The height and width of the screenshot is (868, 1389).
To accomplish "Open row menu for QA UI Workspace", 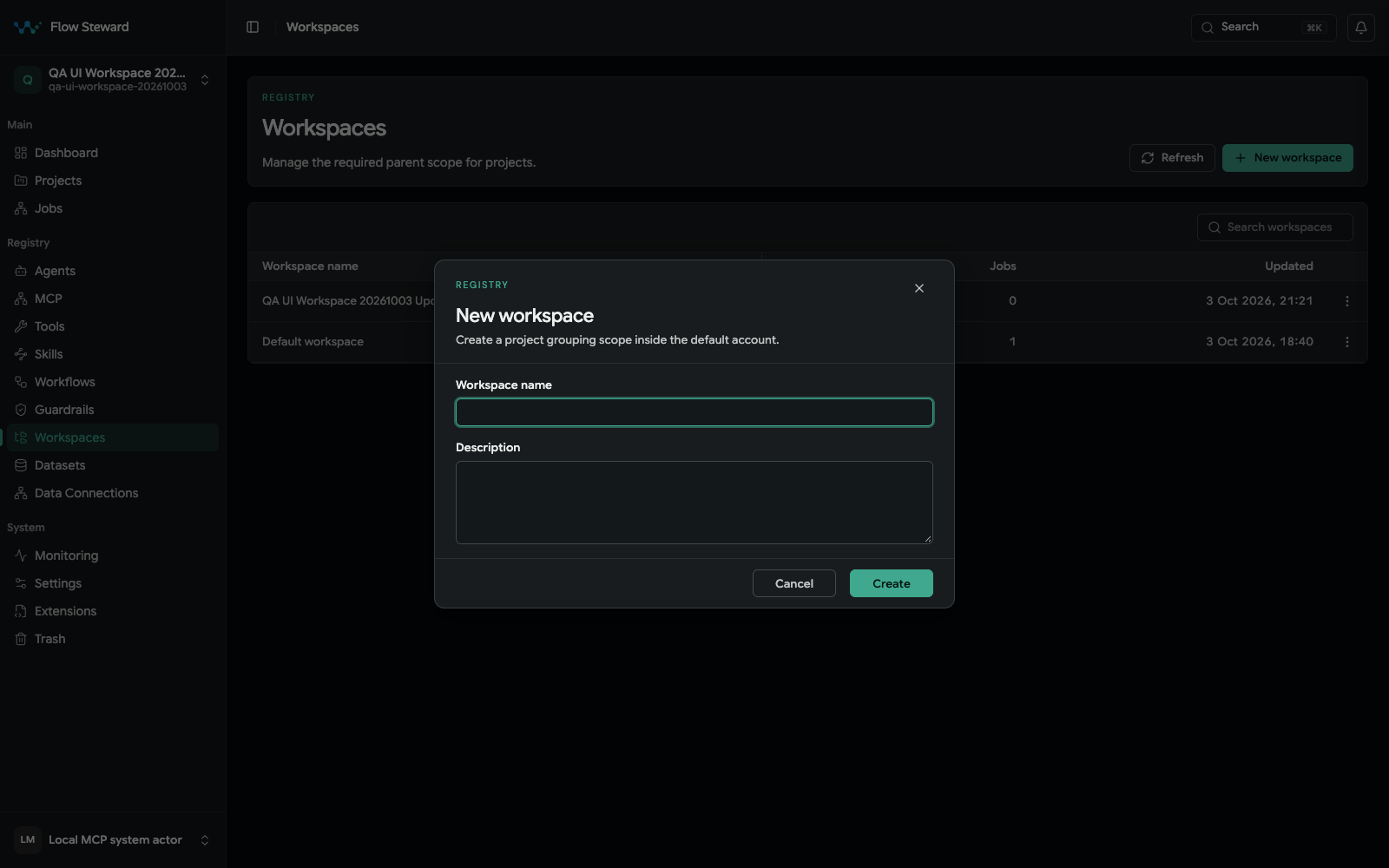I will coord(1347,301).
